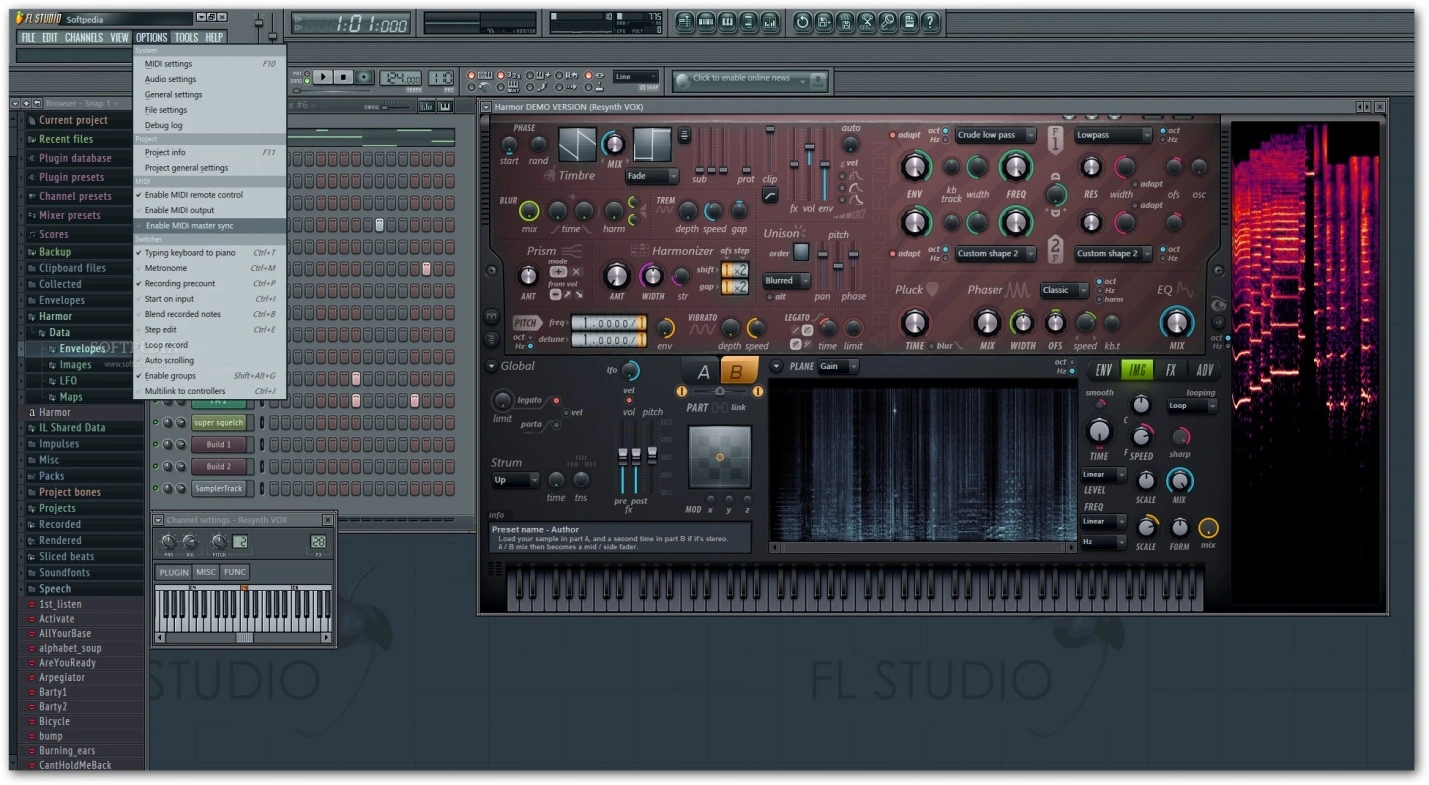Switch to Harmor IMG tab
The height and width of the screenshot is (785, 1429).
click(1137, 370)
